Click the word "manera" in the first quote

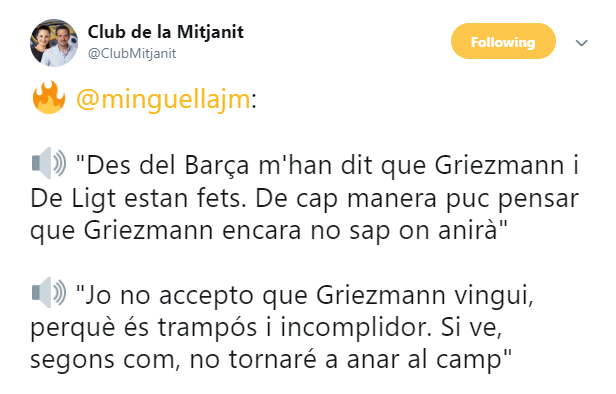click(x=392, y=199)
